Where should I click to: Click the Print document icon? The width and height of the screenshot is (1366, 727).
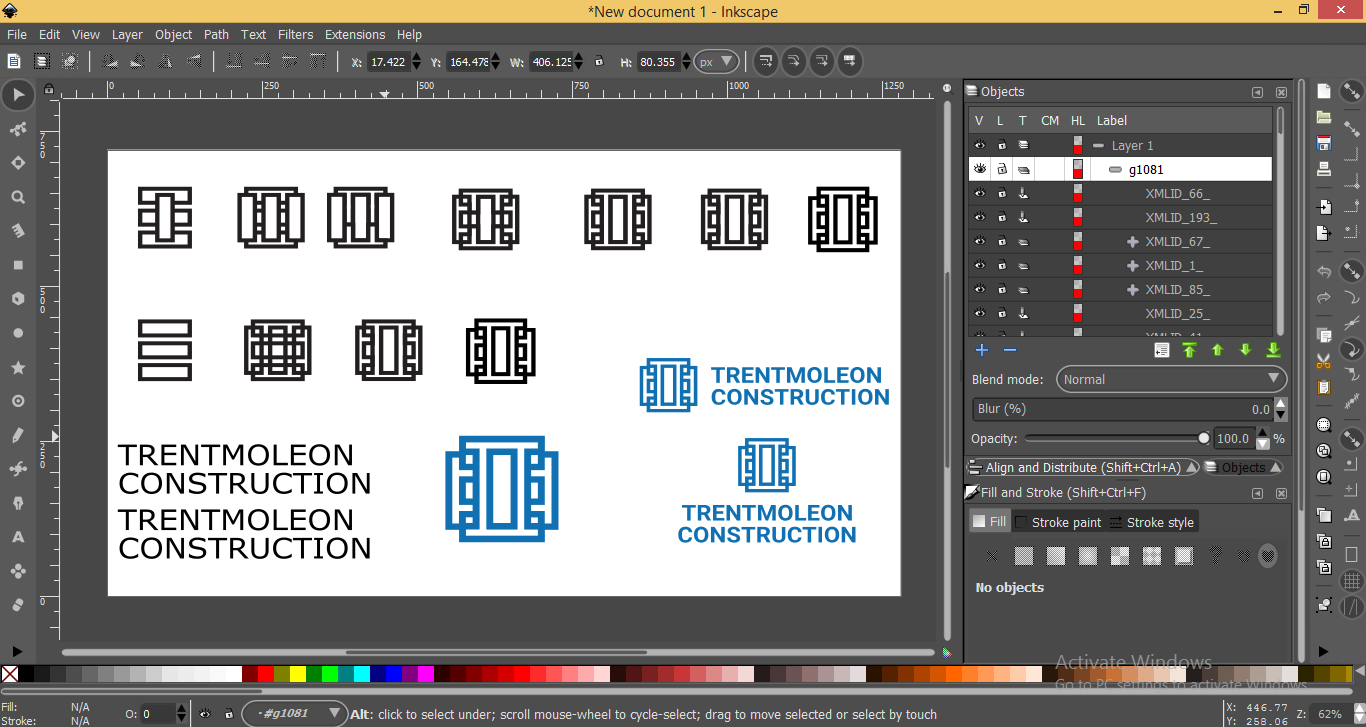pyautogui.click(x=1324, y=169)
